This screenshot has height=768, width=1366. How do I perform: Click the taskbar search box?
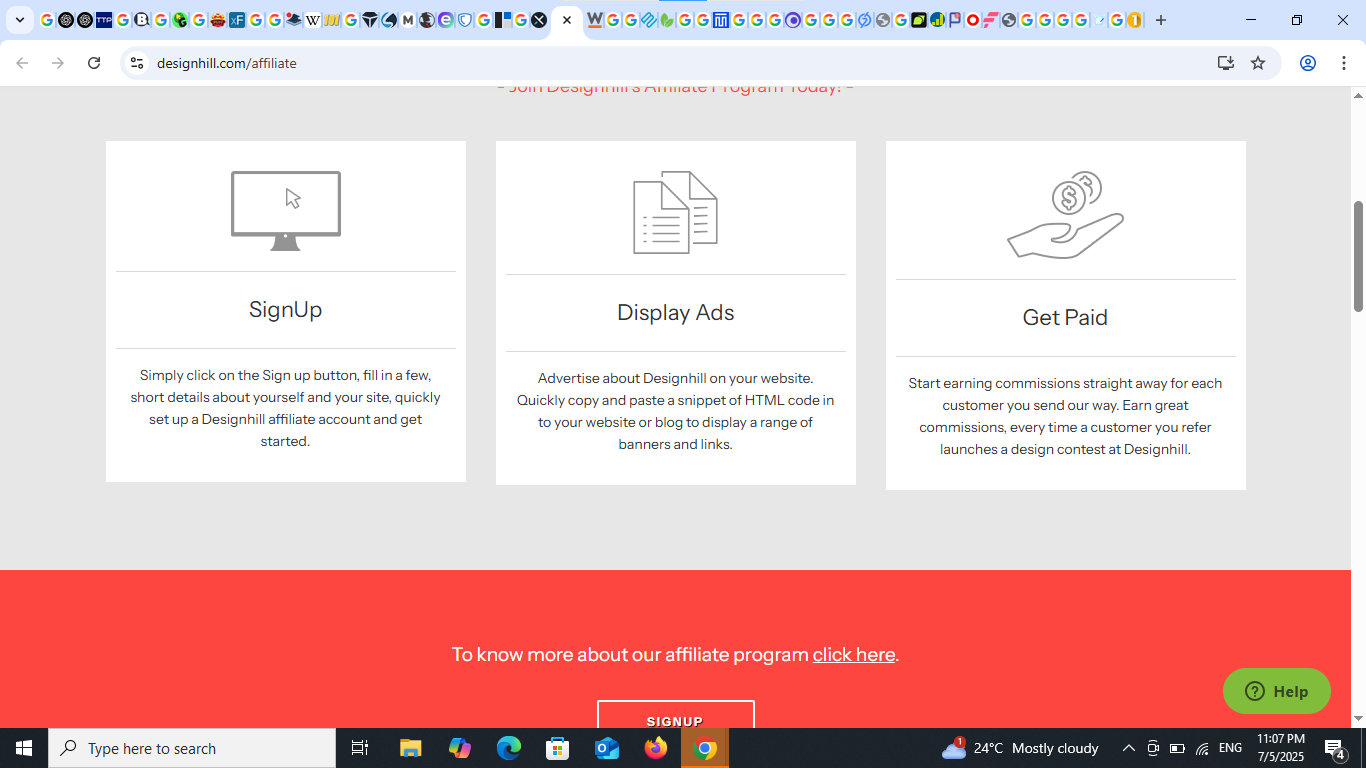pos(192,748)
